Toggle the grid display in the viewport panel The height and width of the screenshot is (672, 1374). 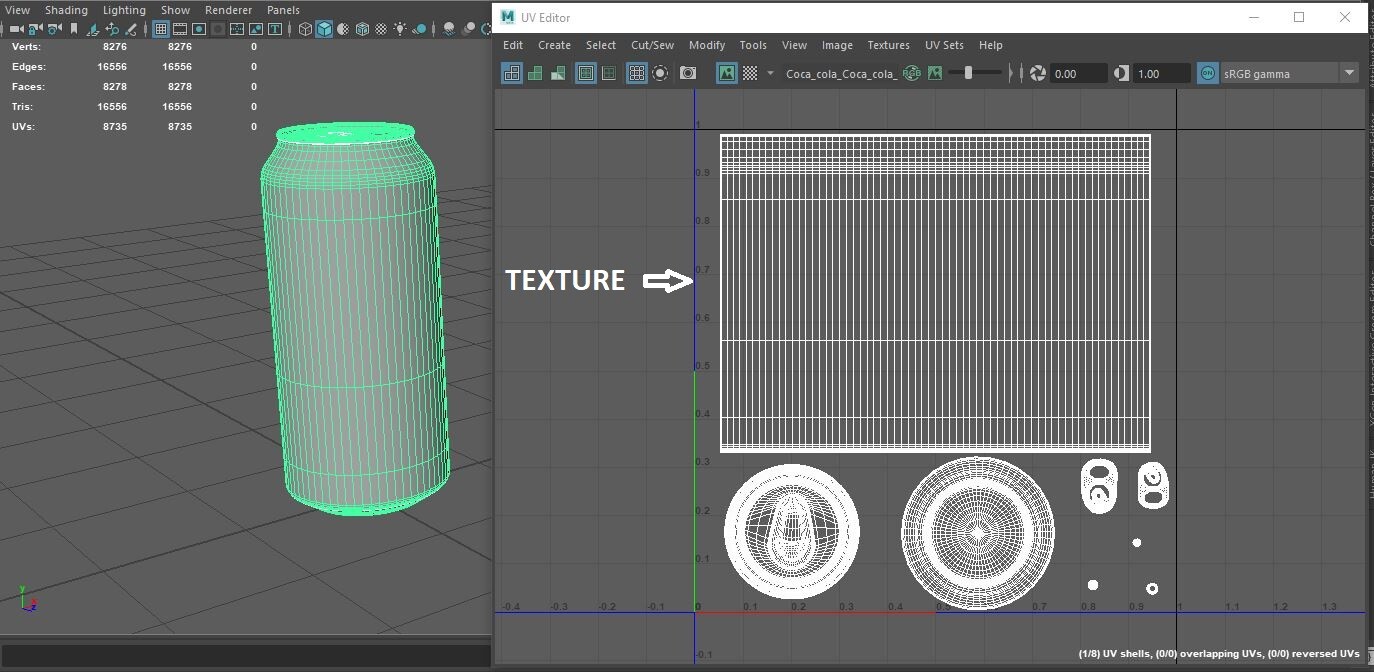(160, 29)
